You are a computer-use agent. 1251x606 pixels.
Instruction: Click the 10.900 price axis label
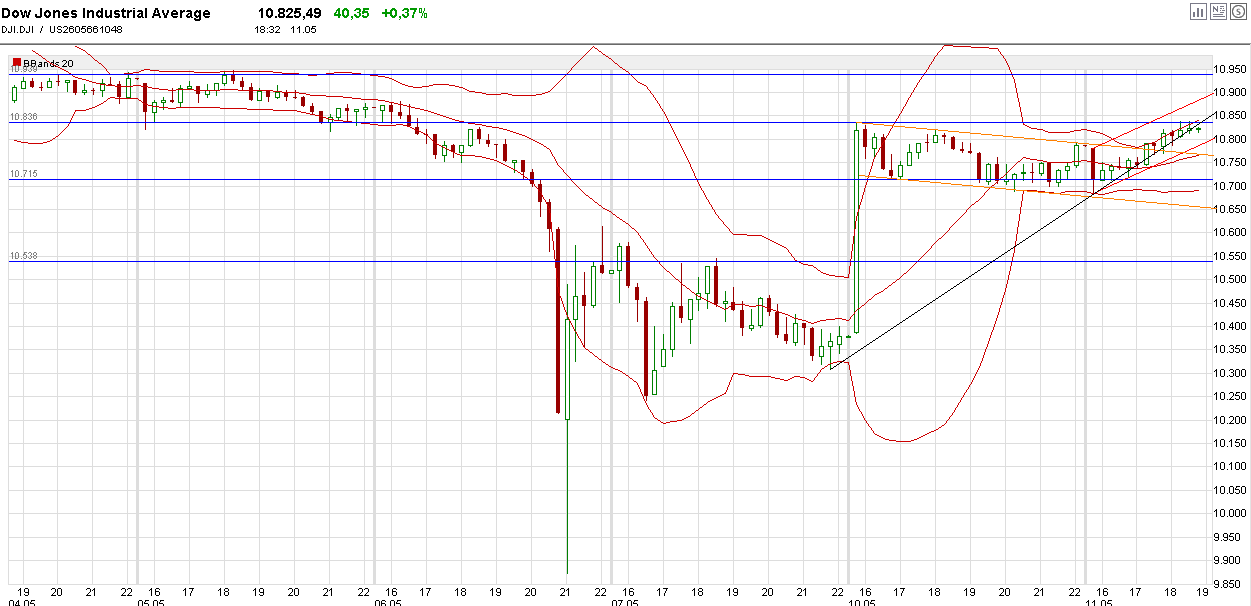(1229, 93)
